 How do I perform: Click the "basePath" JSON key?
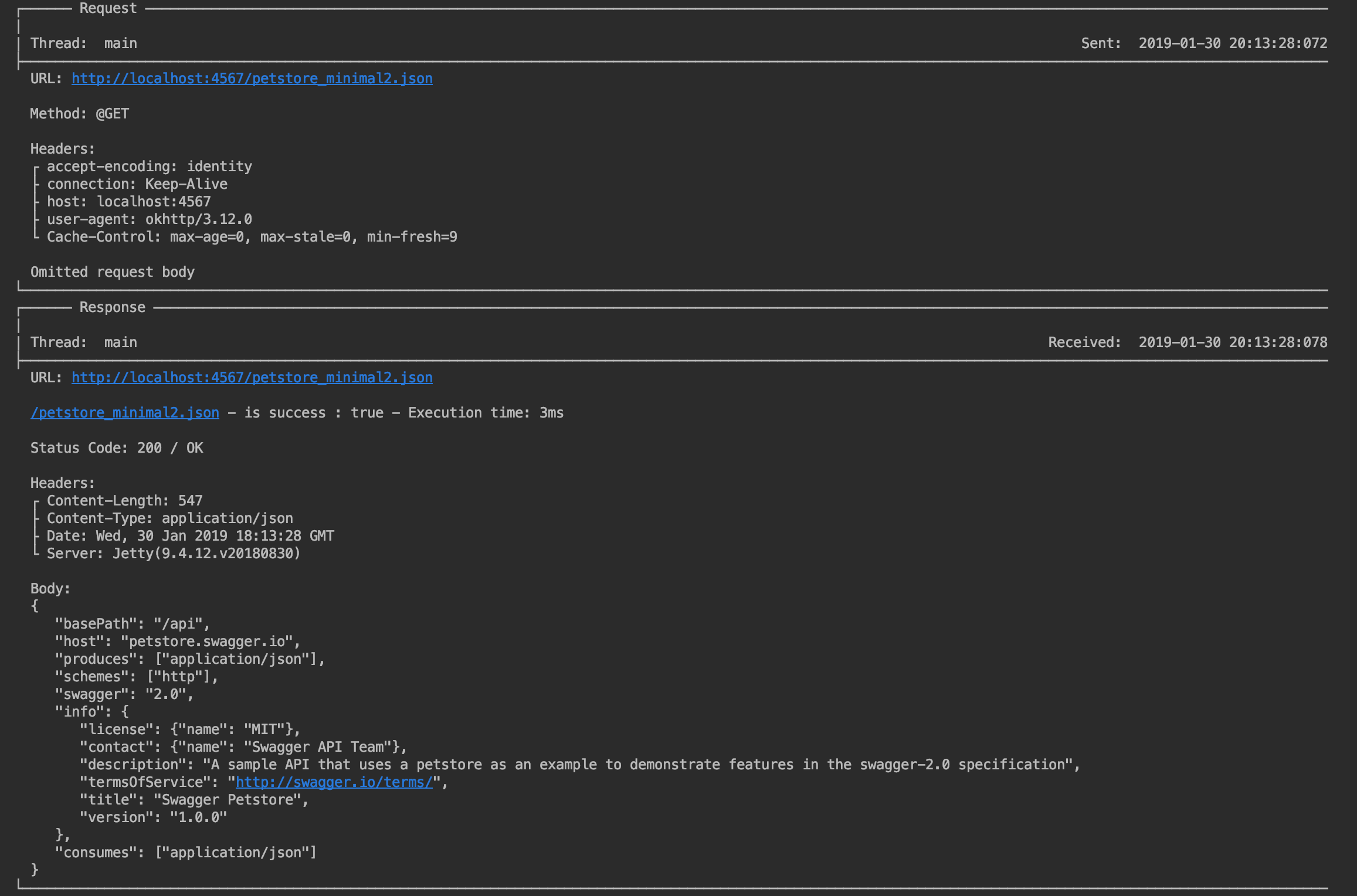(x=96, y=624)
